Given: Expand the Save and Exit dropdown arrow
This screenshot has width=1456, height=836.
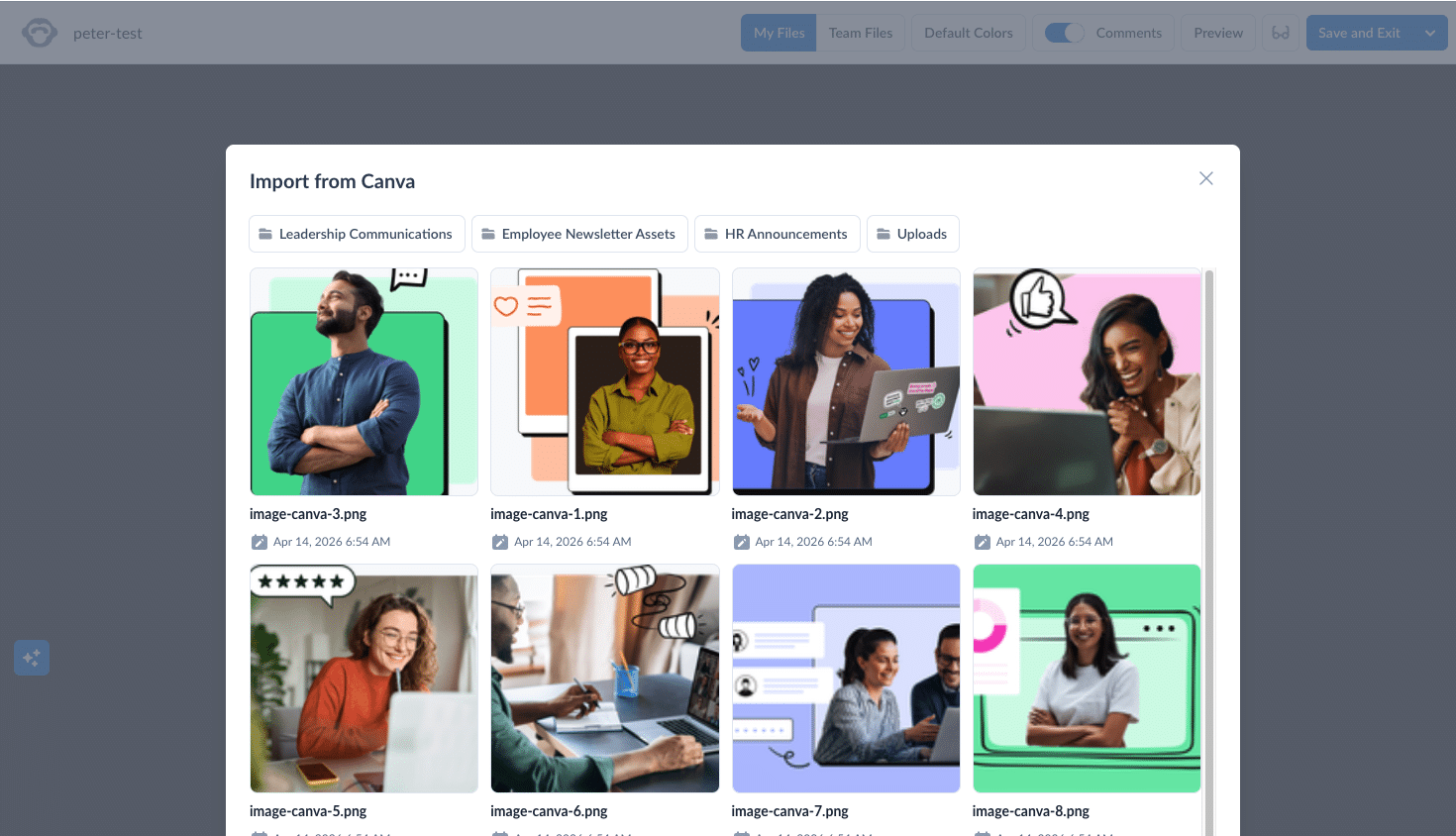Looking at the screenshot, I should point(1430,33).
